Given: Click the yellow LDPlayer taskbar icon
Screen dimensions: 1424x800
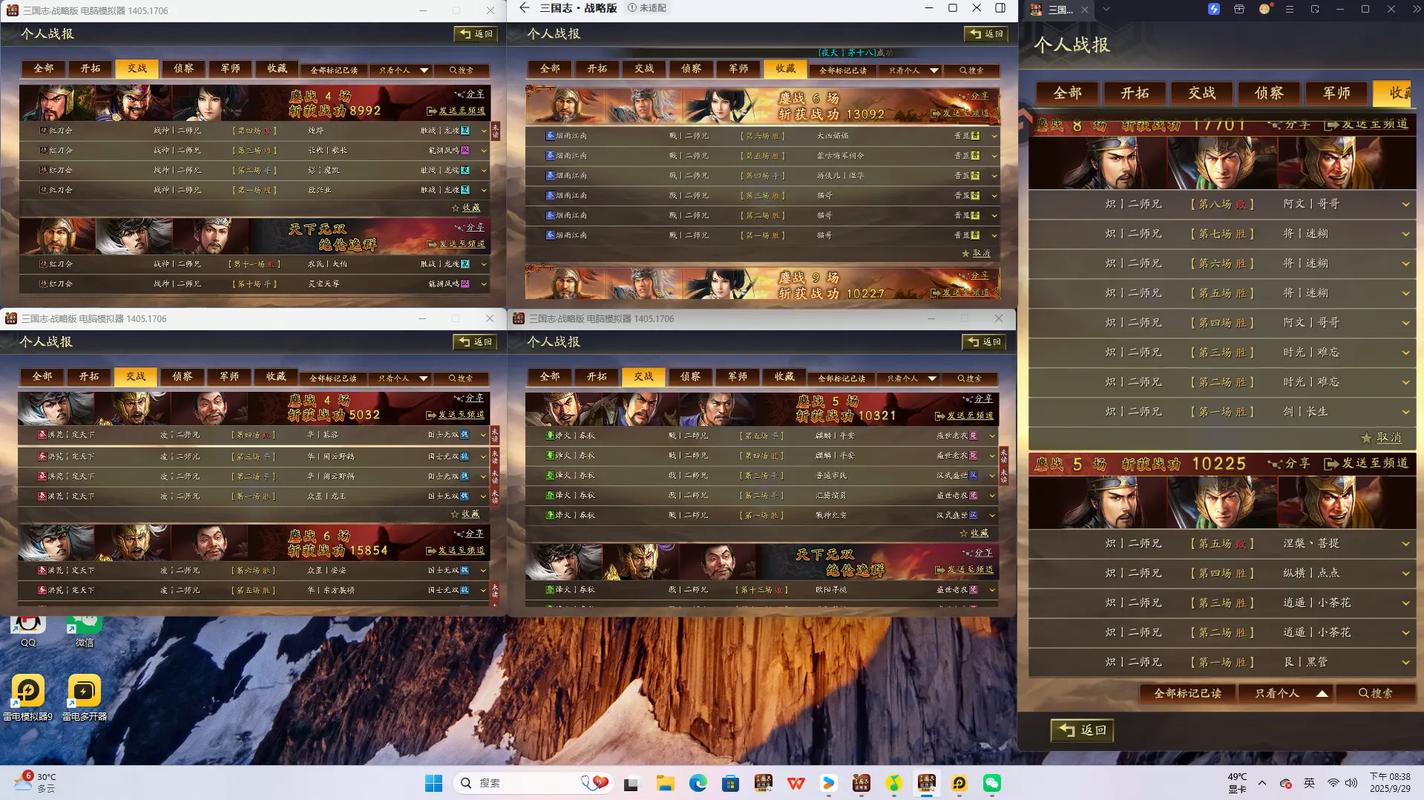Looking at the screenshot, I should tap(959, 783).
